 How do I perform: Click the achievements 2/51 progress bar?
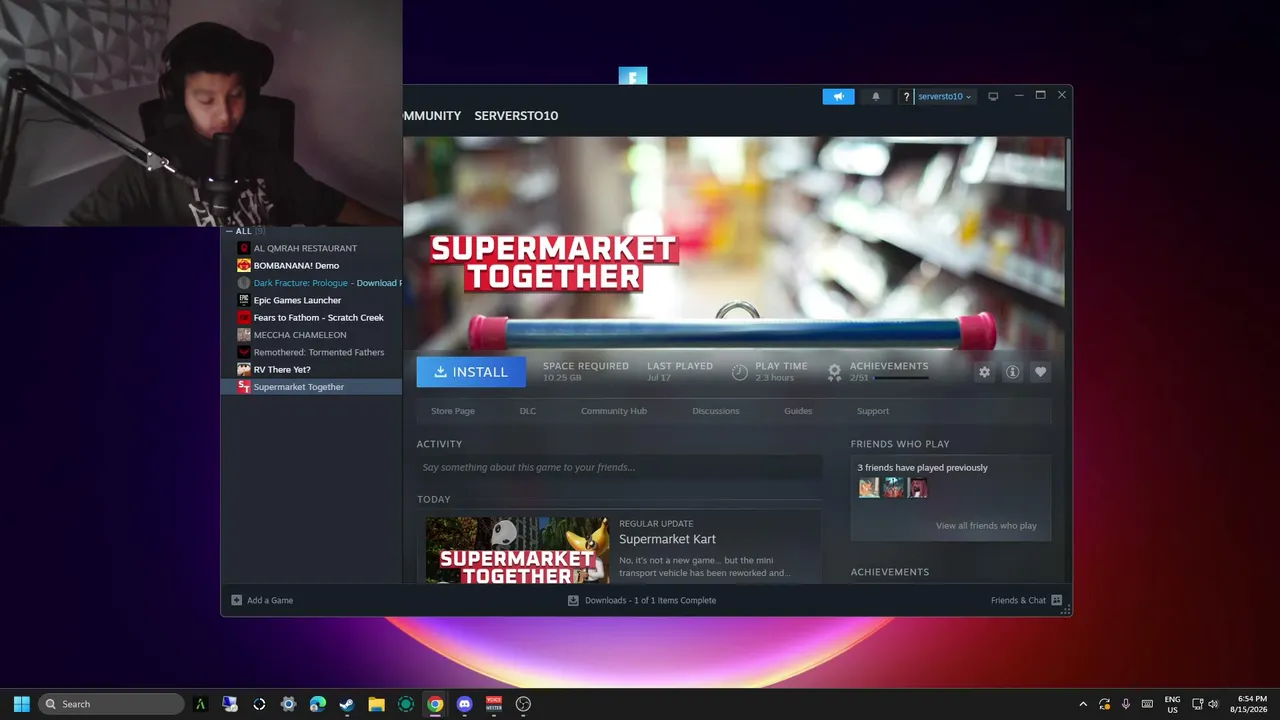[901, 378]
